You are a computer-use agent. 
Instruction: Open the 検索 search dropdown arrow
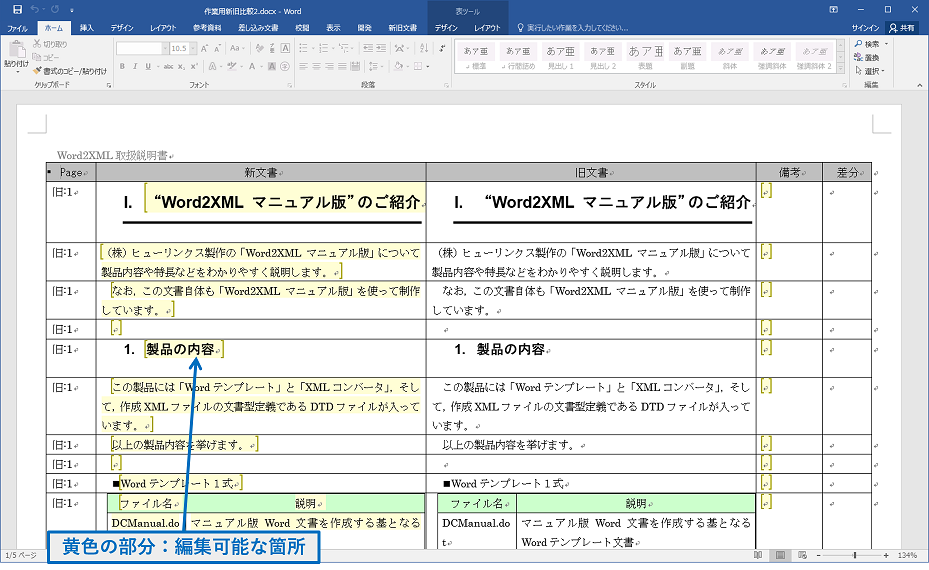click(886, 44)
